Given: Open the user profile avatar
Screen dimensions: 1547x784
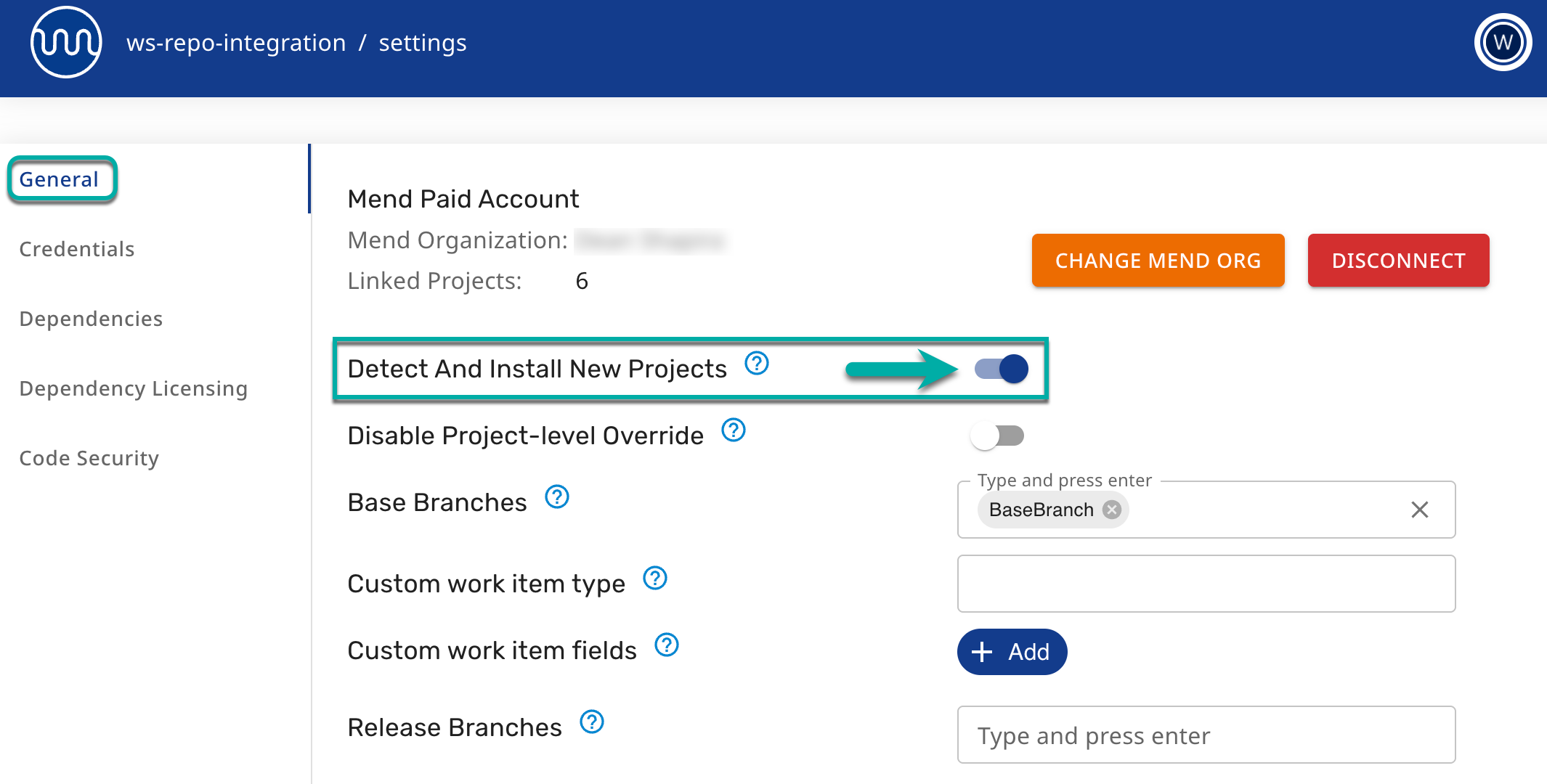Looking at the screenshot, I should coord(1503,42).
